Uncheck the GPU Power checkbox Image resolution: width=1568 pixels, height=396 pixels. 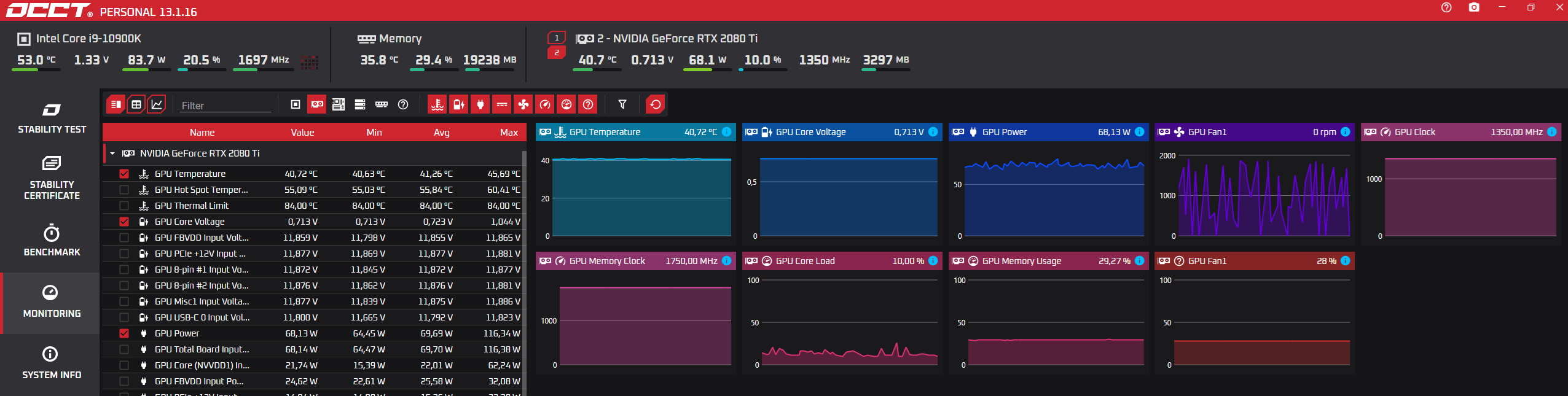pyautogui.click(x=124, y=333)
